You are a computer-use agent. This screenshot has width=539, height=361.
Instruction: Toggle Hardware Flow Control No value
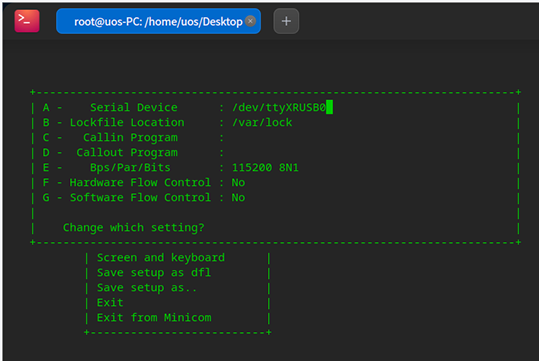coord(238,183)
